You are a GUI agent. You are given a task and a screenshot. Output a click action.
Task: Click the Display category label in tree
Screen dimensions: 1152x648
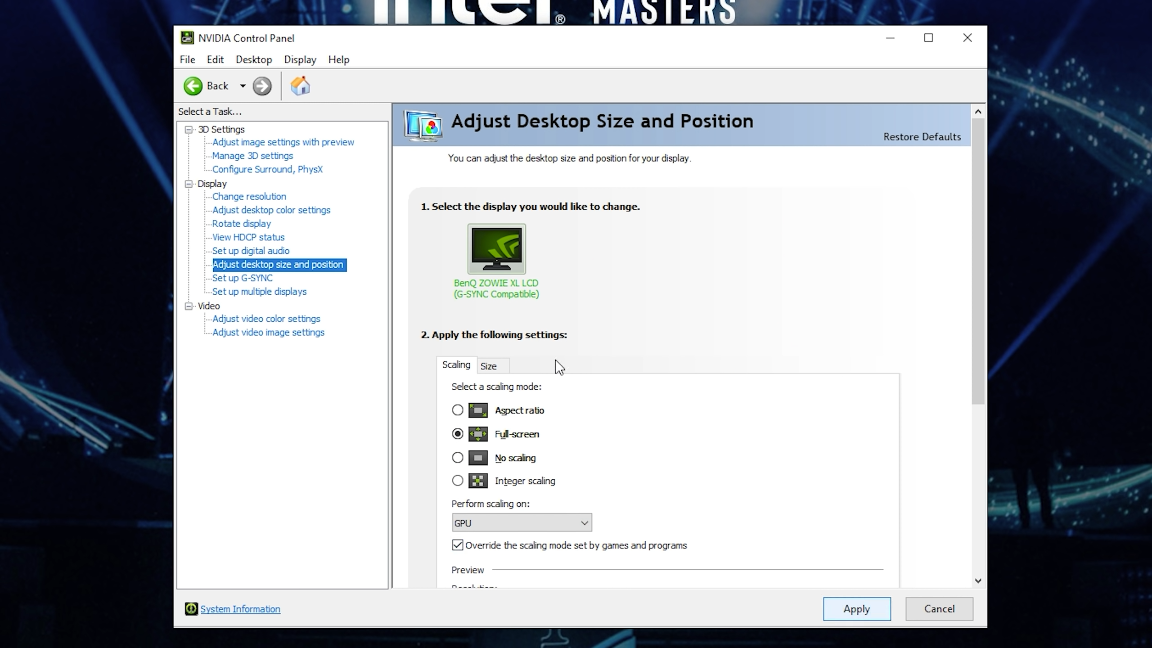pos(212,184)
